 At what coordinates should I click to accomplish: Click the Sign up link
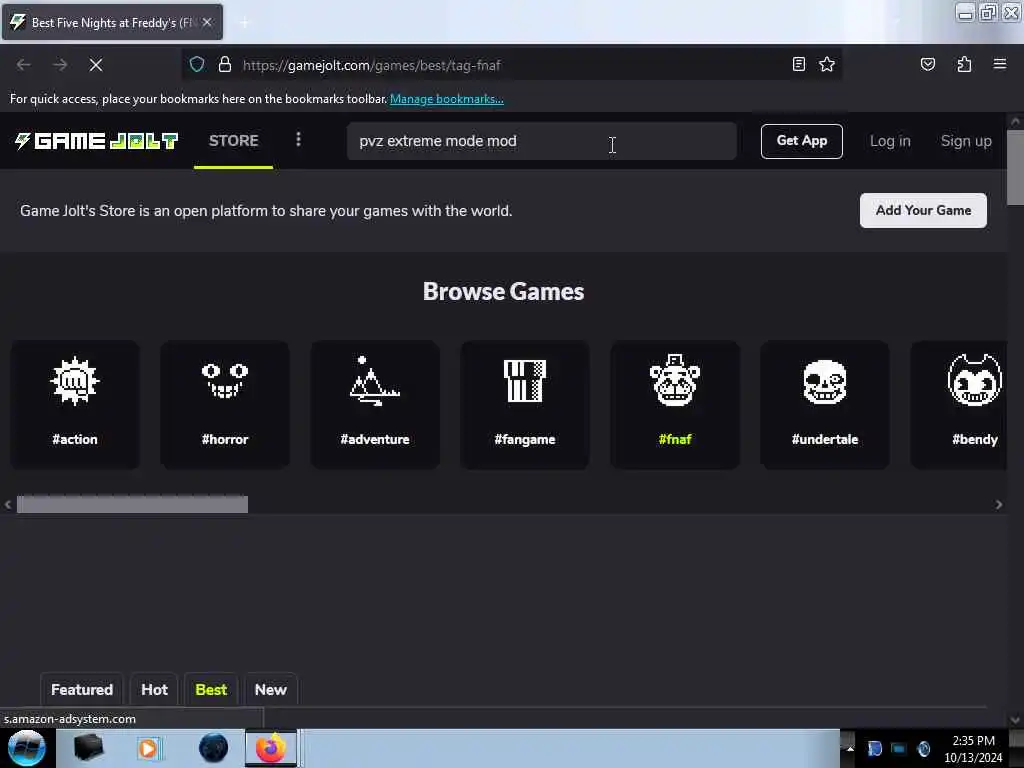pos(966,140)
